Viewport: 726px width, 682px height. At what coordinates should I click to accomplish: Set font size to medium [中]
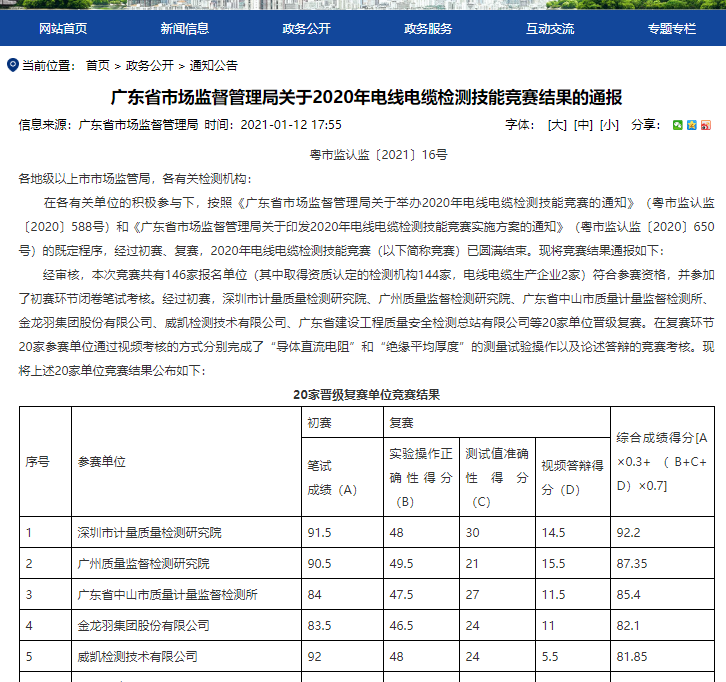pyautogui.click(x=583, y=125)
